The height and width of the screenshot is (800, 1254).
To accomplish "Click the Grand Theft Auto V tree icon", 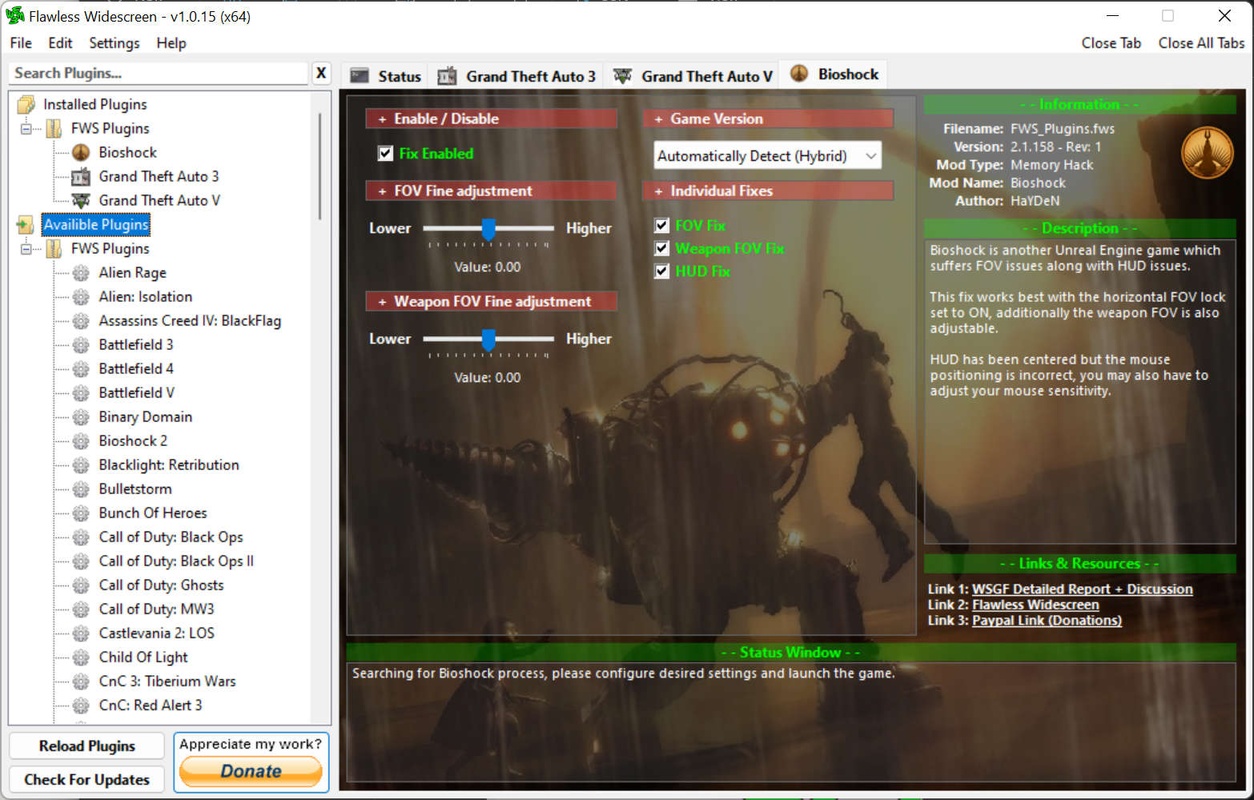I will coord(81,200).
